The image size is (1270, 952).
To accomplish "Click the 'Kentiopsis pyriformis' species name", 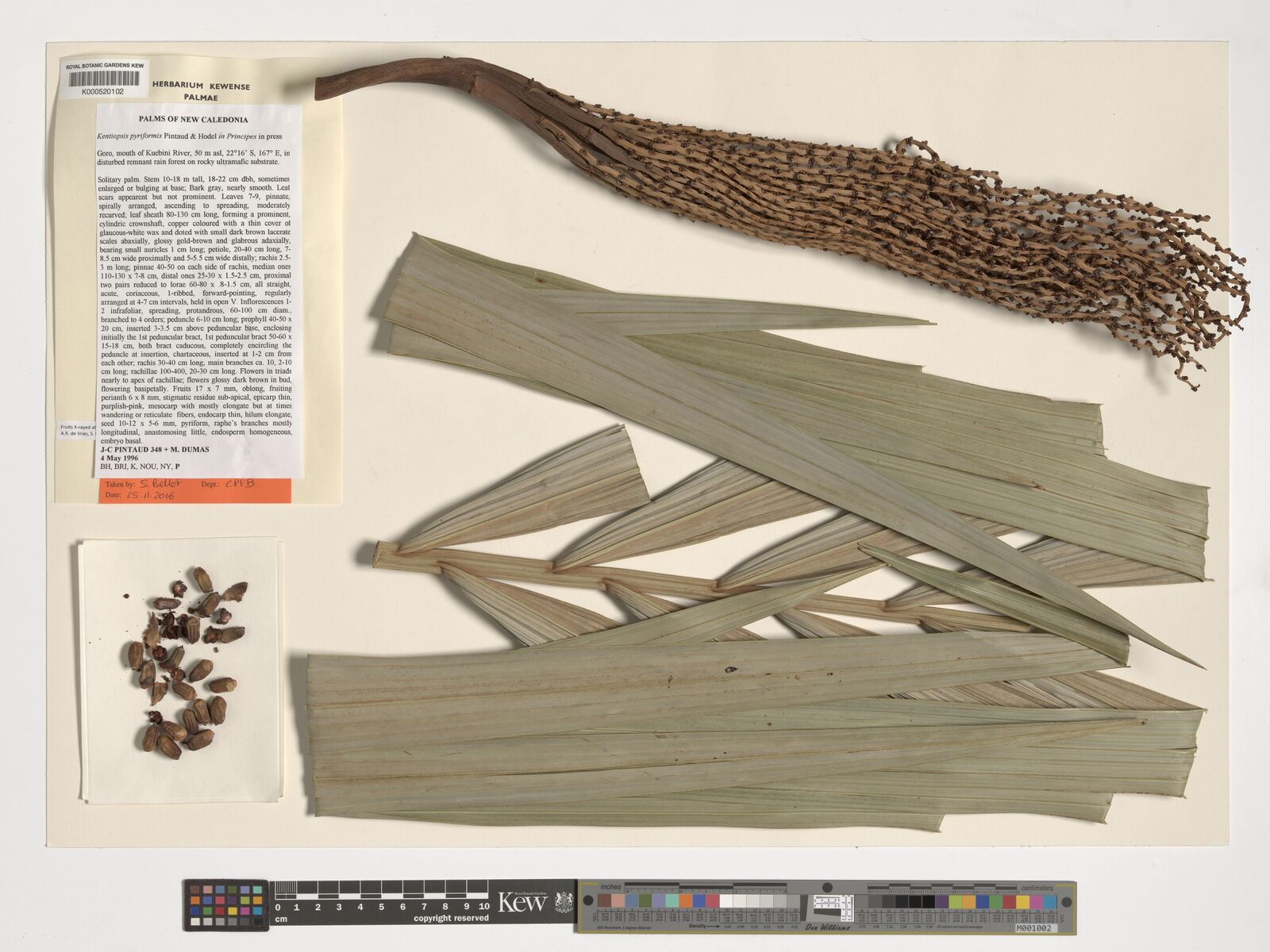I will tap(132, 138).
